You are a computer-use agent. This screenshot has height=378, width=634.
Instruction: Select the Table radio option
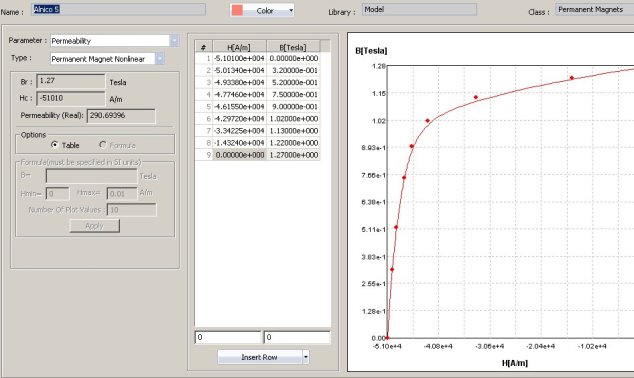pyautogui.click(x=55, y=145)
